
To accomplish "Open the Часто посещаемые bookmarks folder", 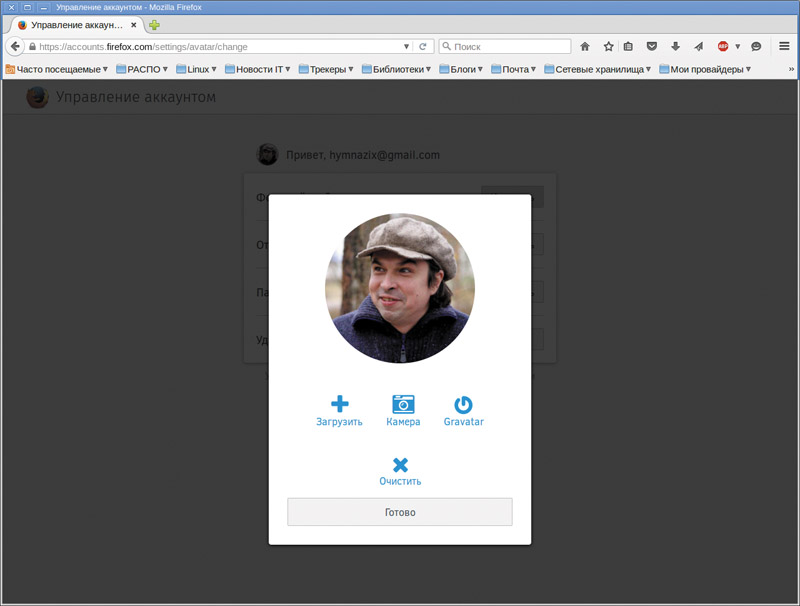I will point(56,69).
